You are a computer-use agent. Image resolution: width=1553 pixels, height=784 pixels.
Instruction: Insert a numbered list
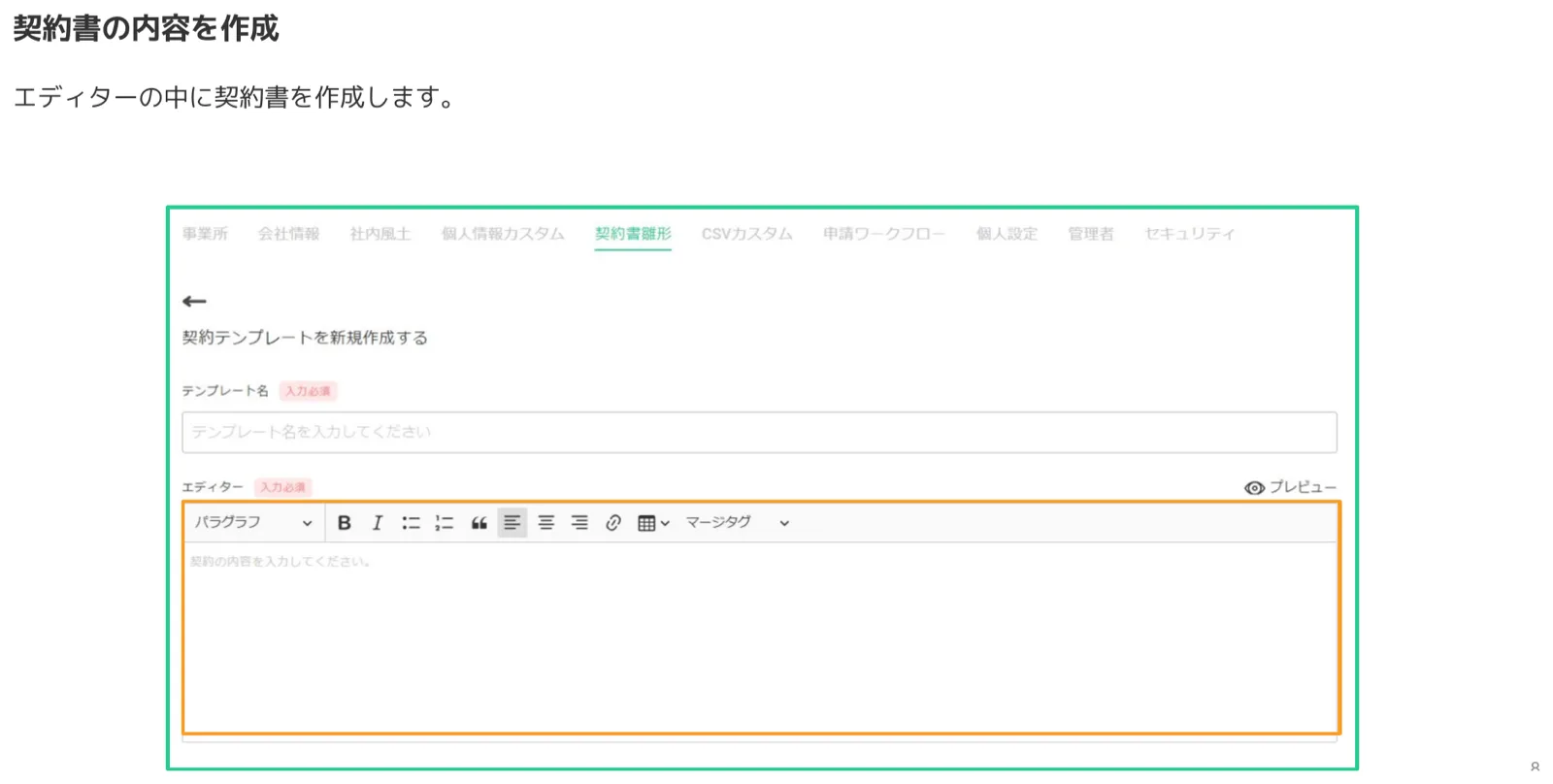pos(445,523)
